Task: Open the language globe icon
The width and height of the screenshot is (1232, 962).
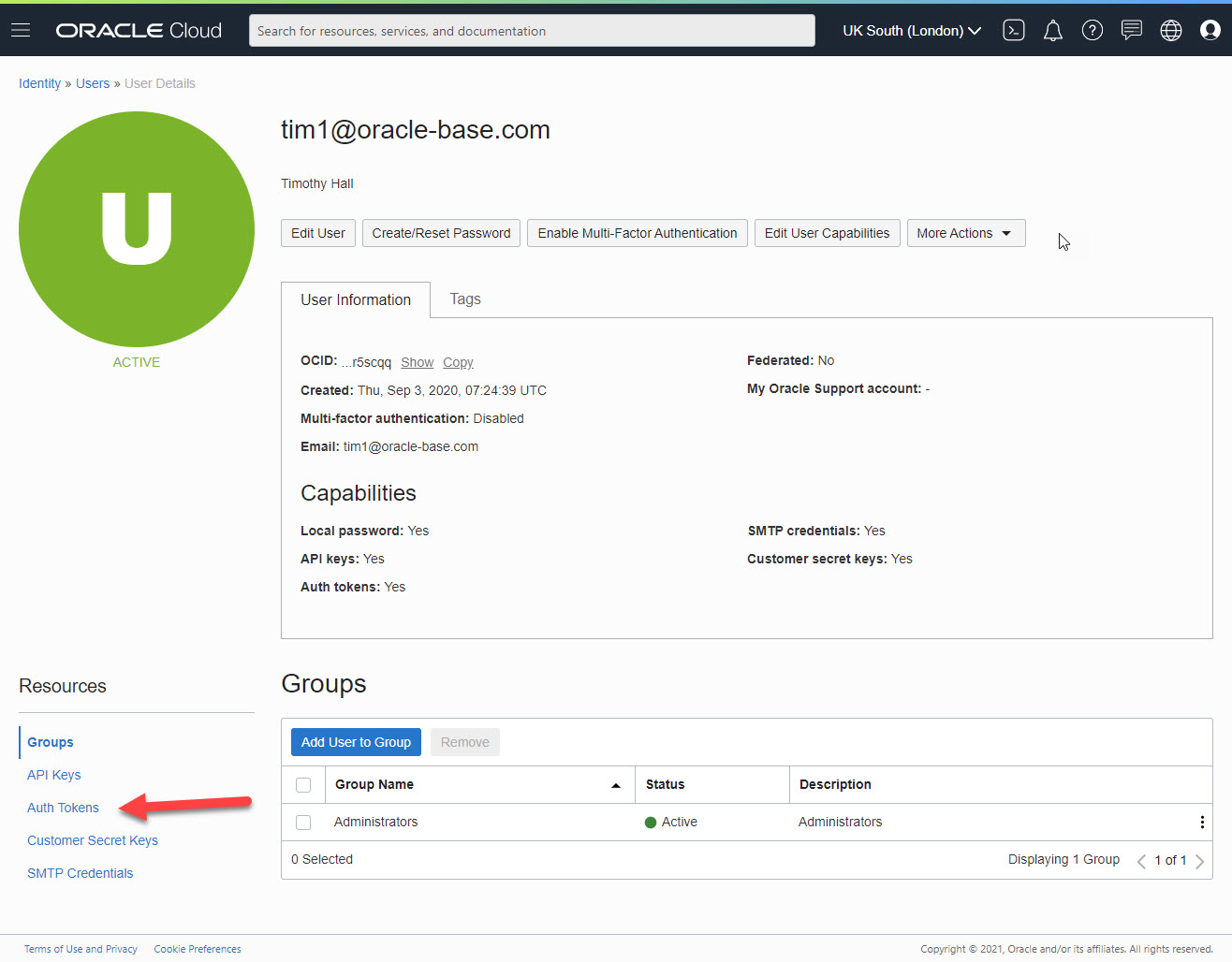Action: 1171,31
